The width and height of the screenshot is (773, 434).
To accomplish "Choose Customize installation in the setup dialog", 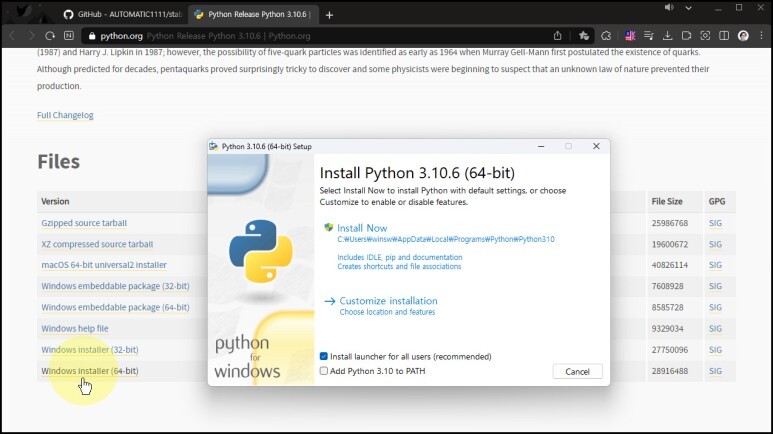I will (388, 300).
